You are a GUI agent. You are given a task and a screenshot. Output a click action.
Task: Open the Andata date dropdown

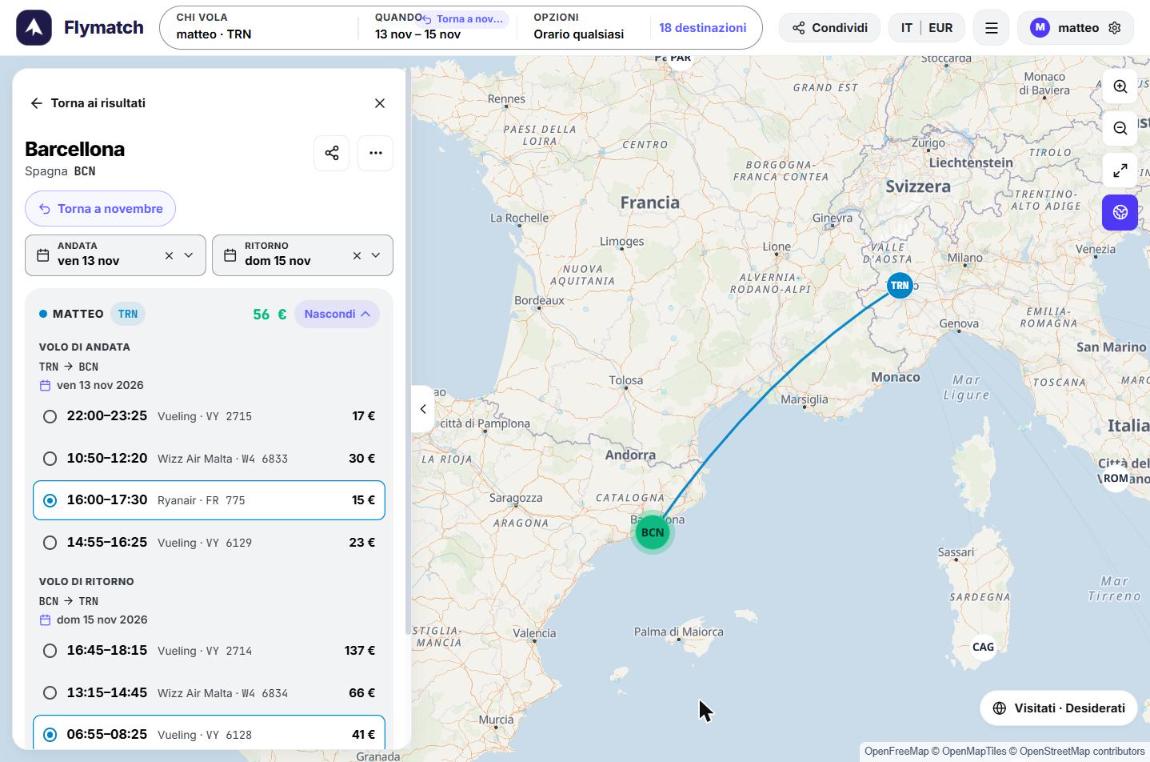pos(188,255)
